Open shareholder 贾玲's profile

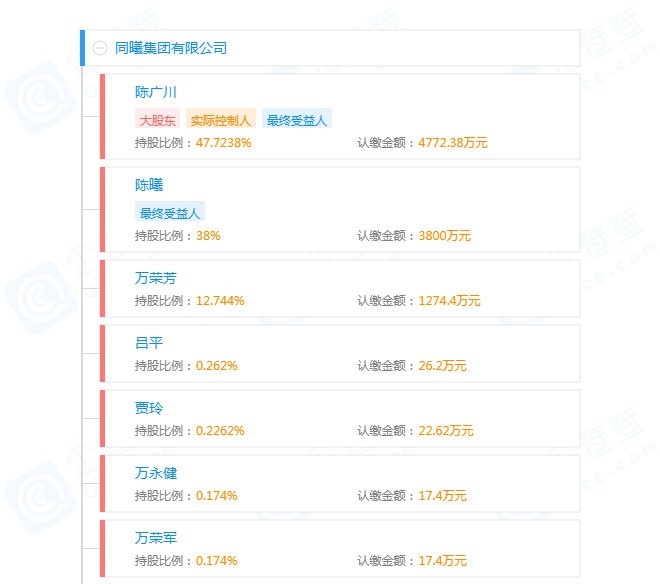(149, 408)
